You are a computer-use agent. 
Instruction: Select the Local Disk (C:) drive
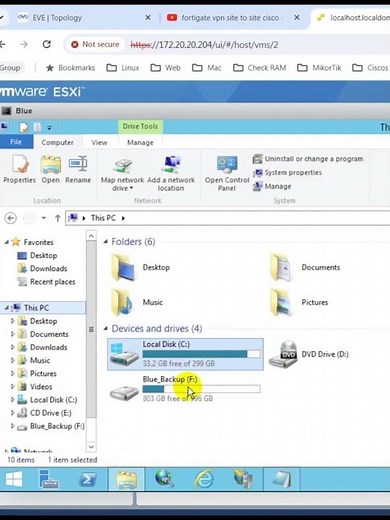185,354
